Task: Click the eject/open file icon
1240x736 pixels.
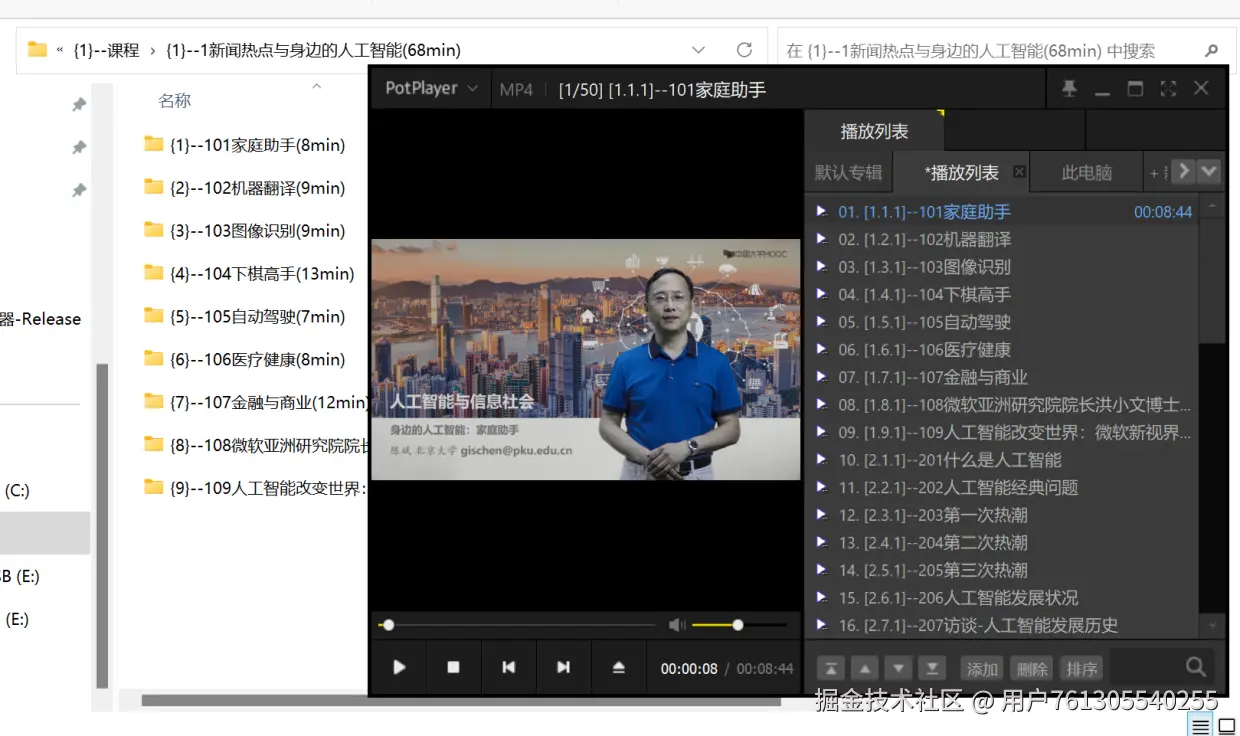Action: point(618,667)
